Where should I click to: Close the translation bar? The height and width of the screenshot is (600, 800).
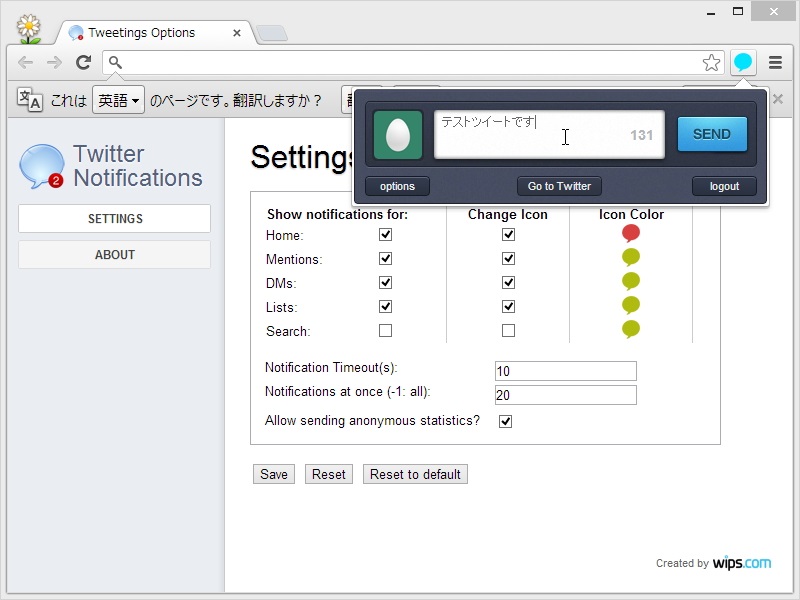[x=778, y=99]
